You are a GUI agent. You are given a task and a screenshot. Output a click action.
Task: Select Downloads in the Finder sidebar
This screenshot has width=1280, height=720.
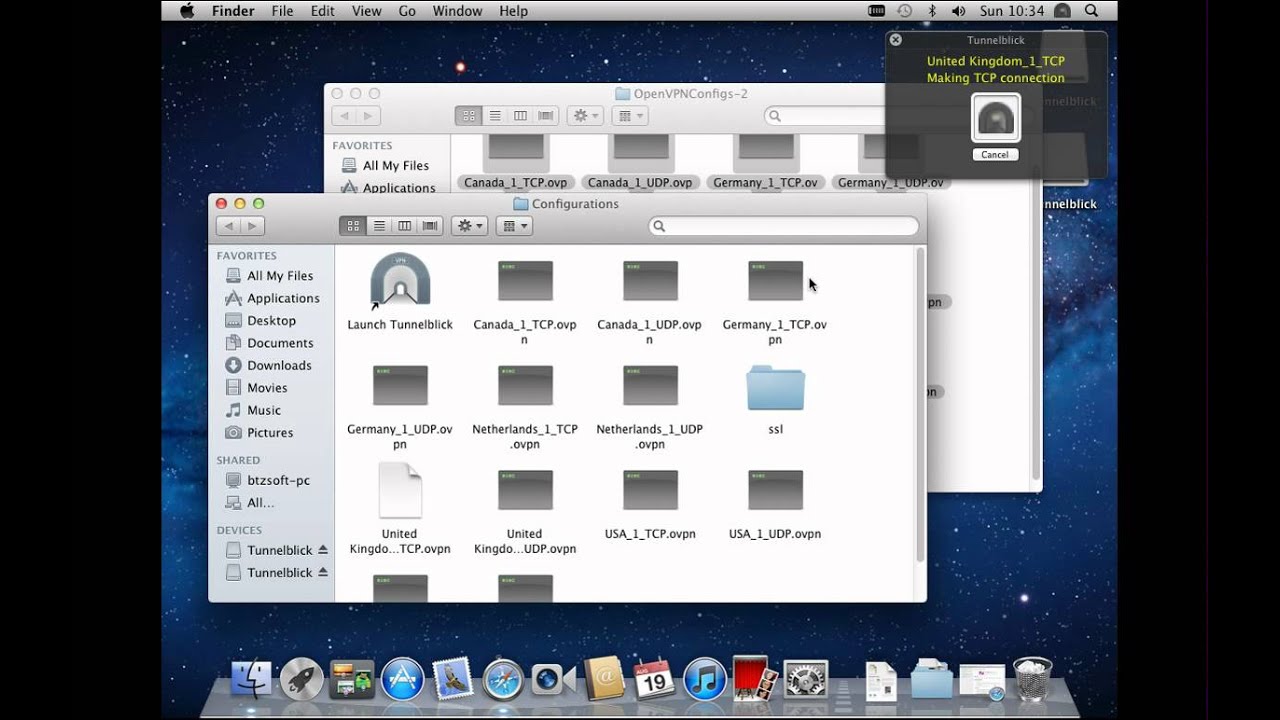tap(268, 365)
